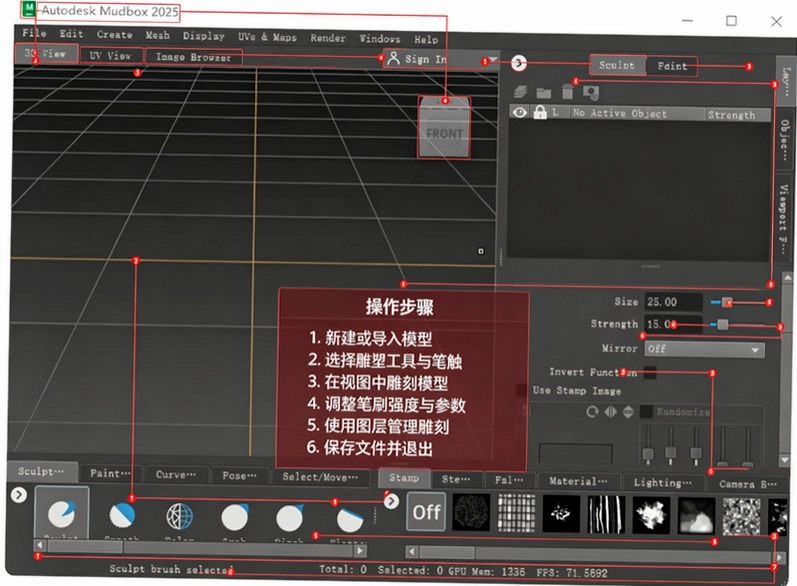Click the Strength slider handle
This screenshot has width=797, height=586.
[722, 324]
